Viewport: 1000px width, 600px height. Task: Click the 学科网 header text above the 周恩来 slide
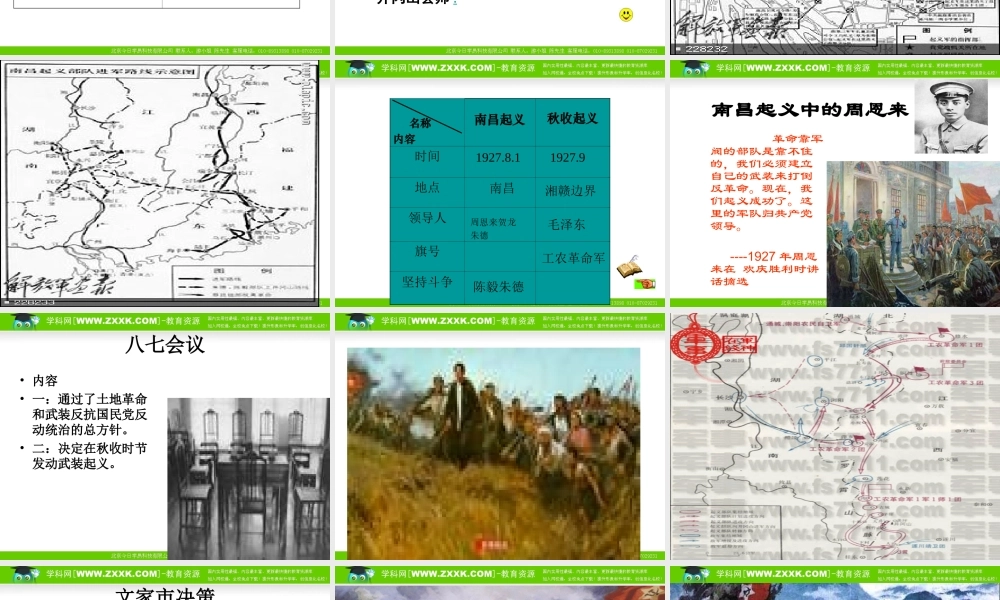(x=793, y=68)
